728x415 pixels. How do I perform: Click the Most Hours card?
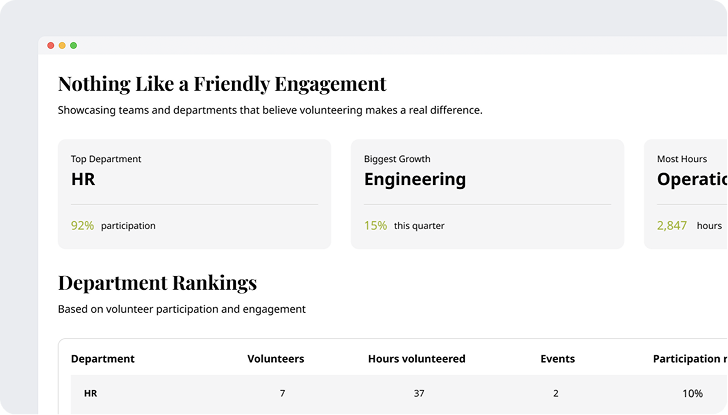coord(688,193)
